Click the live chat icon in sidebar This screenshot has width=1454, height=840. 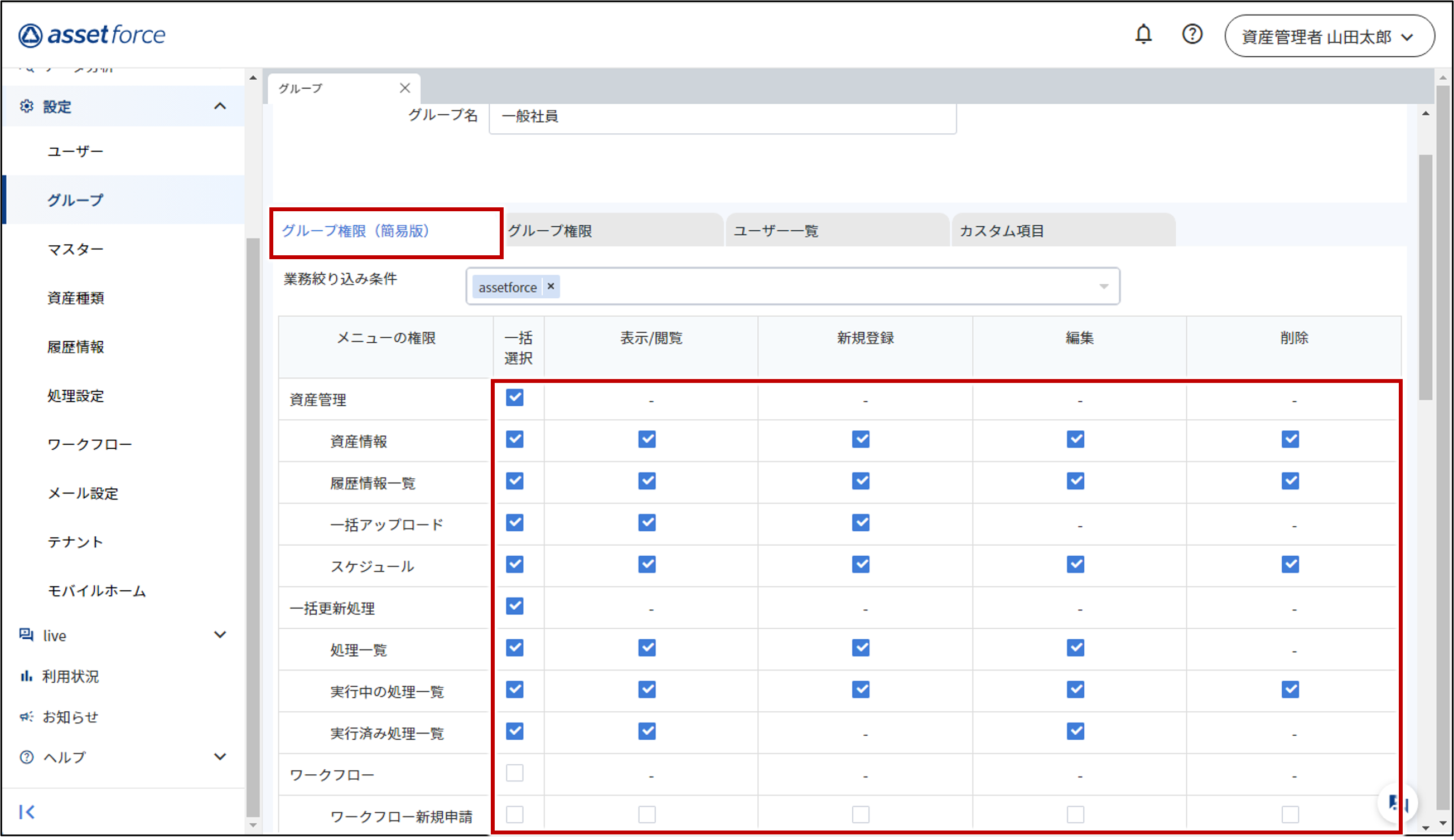pyautogui.click(x=27, y=635)
